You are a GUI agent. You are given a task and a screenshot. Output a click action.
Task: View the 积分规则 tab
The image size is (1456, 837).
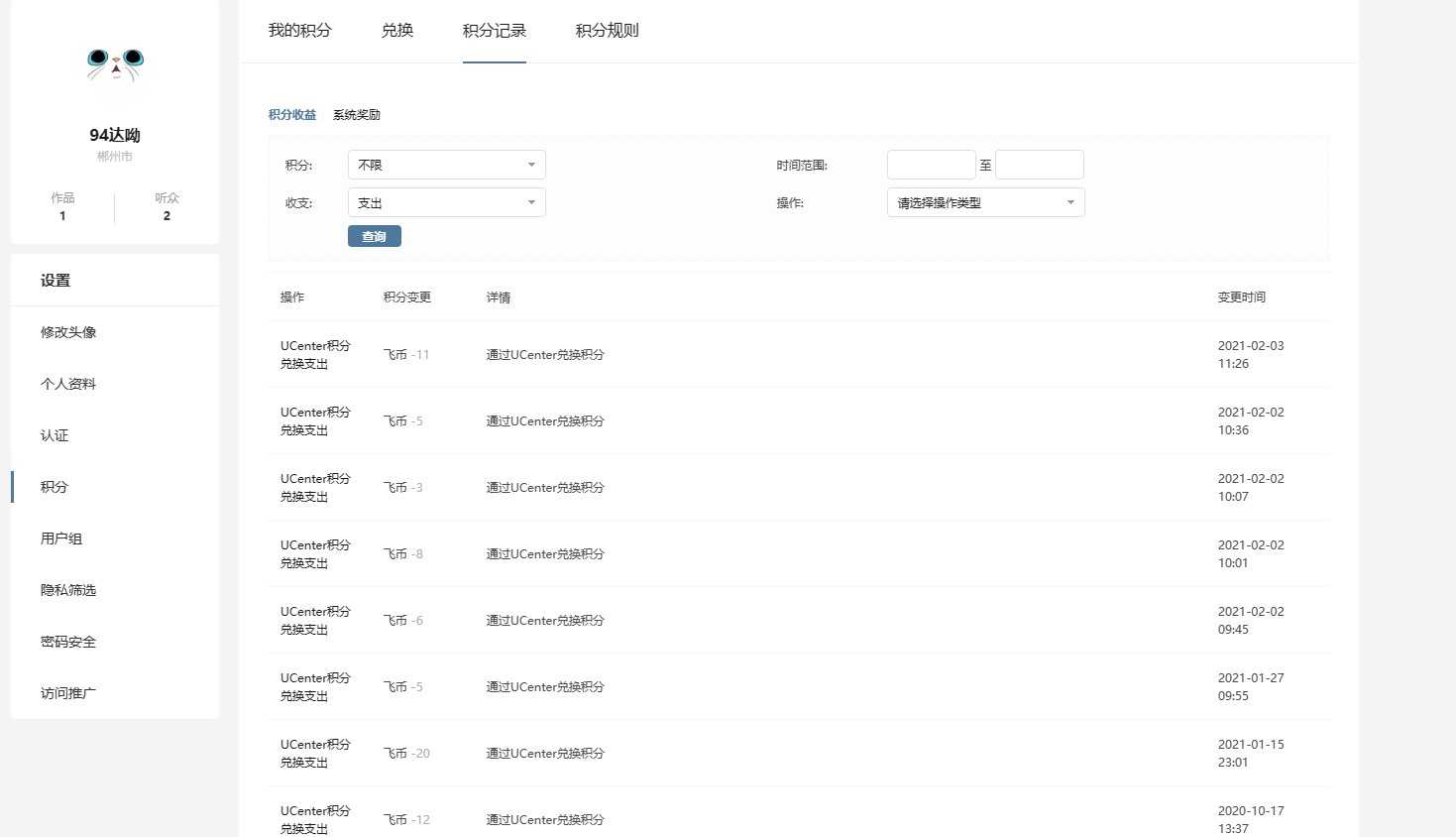click(x=606, y=30)
